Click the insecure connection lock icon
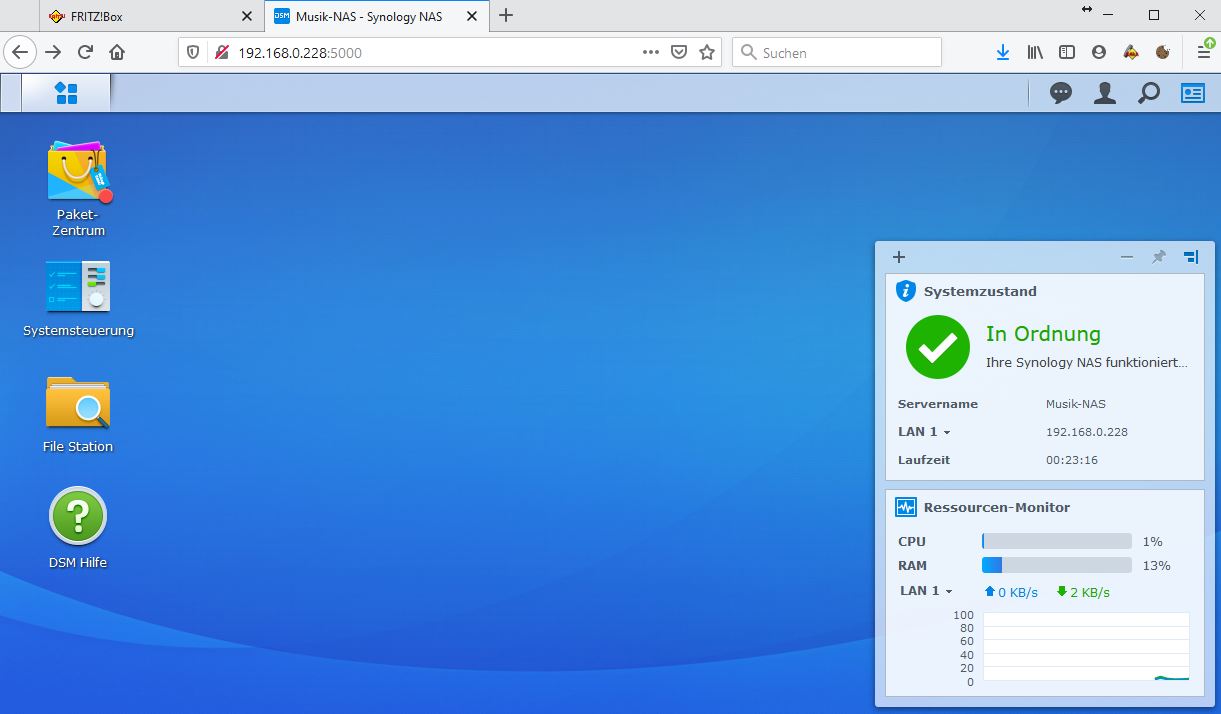This screenshot has width=1221, height=714. (221, 52)
